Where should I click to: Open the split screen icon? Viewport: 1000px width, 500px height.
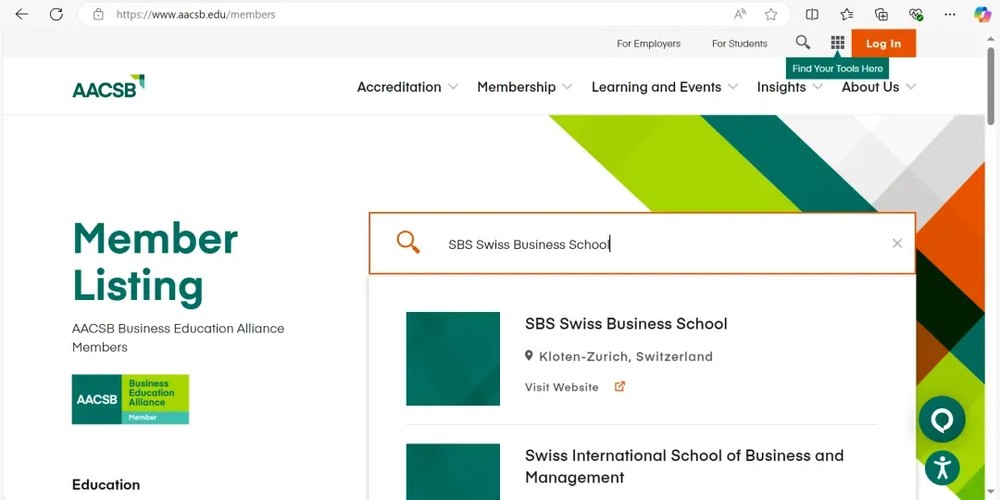pos(812,14)
